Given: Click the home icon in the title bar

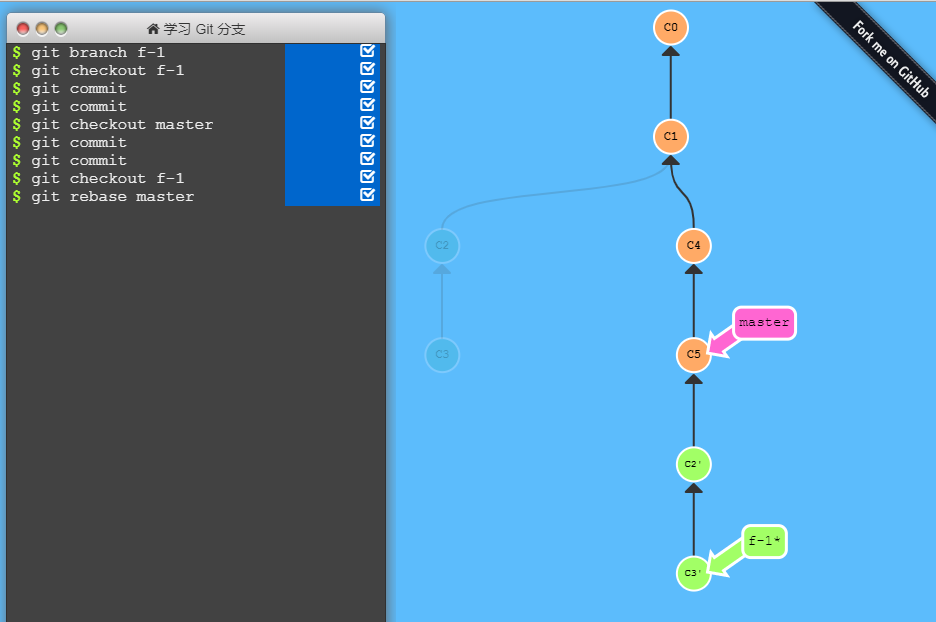Looking at the screenshot, I should click(x=153, y=29).
